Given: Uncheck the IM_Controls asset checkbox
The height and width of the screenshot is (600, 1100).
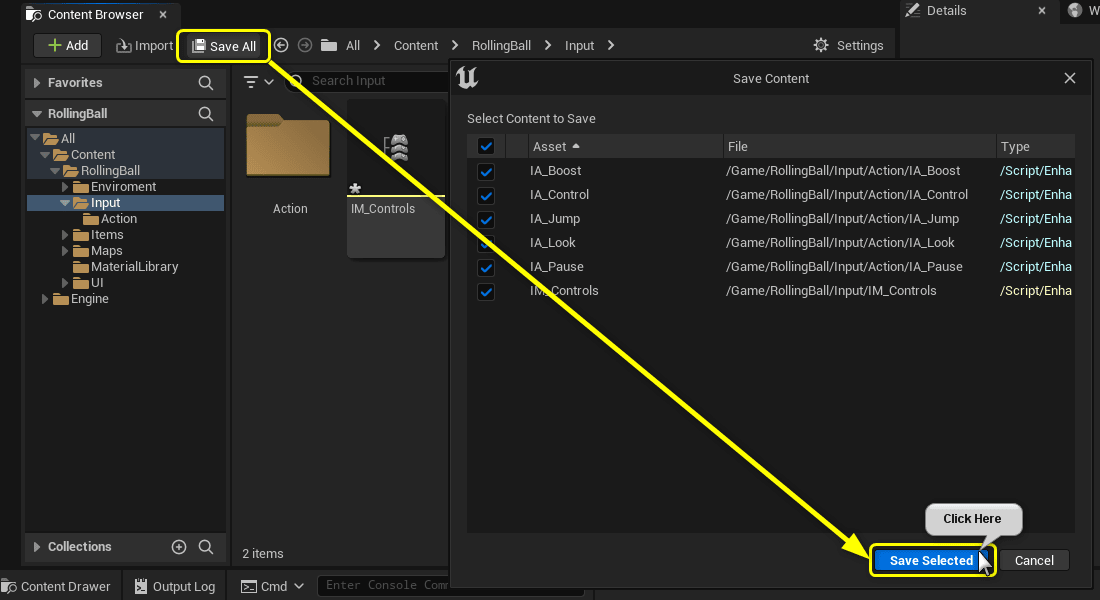Looking at the screenshot, I should [486, 291].
